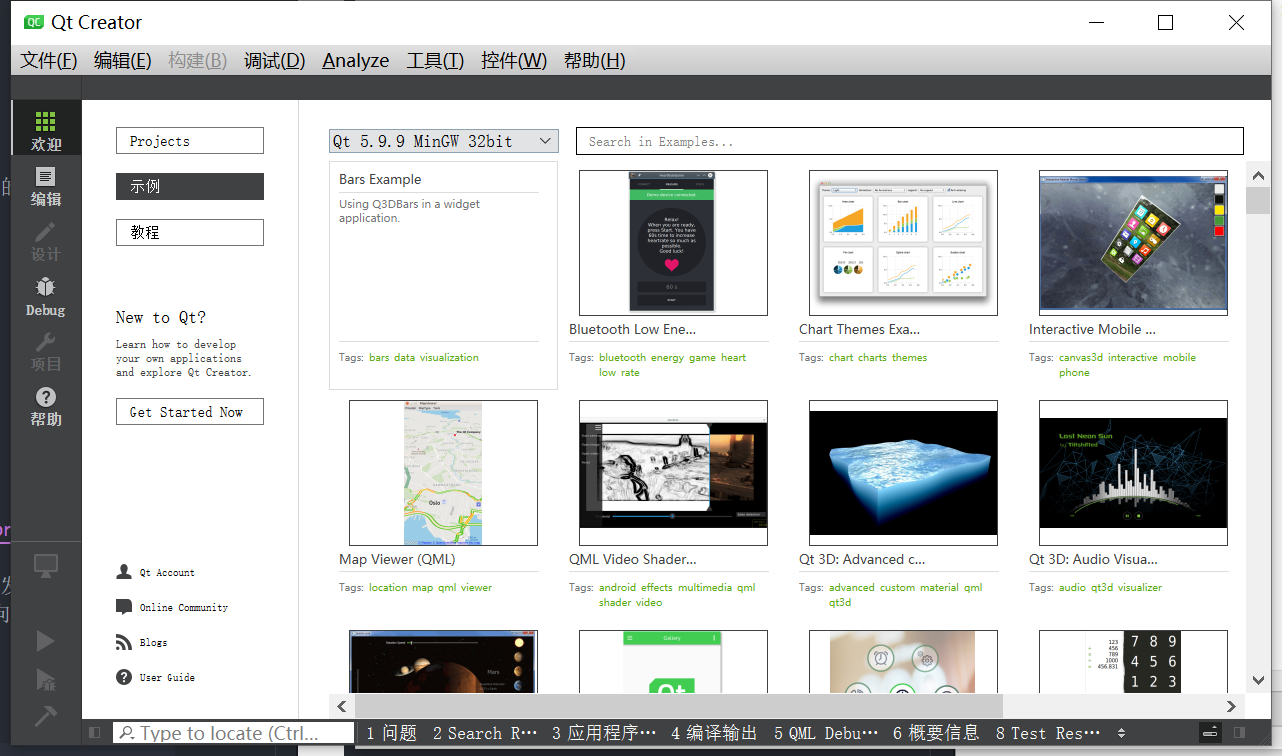Screen dimensions: 1282x756
Task: Open the Bars Example card title
Action: tap(380, 180)
